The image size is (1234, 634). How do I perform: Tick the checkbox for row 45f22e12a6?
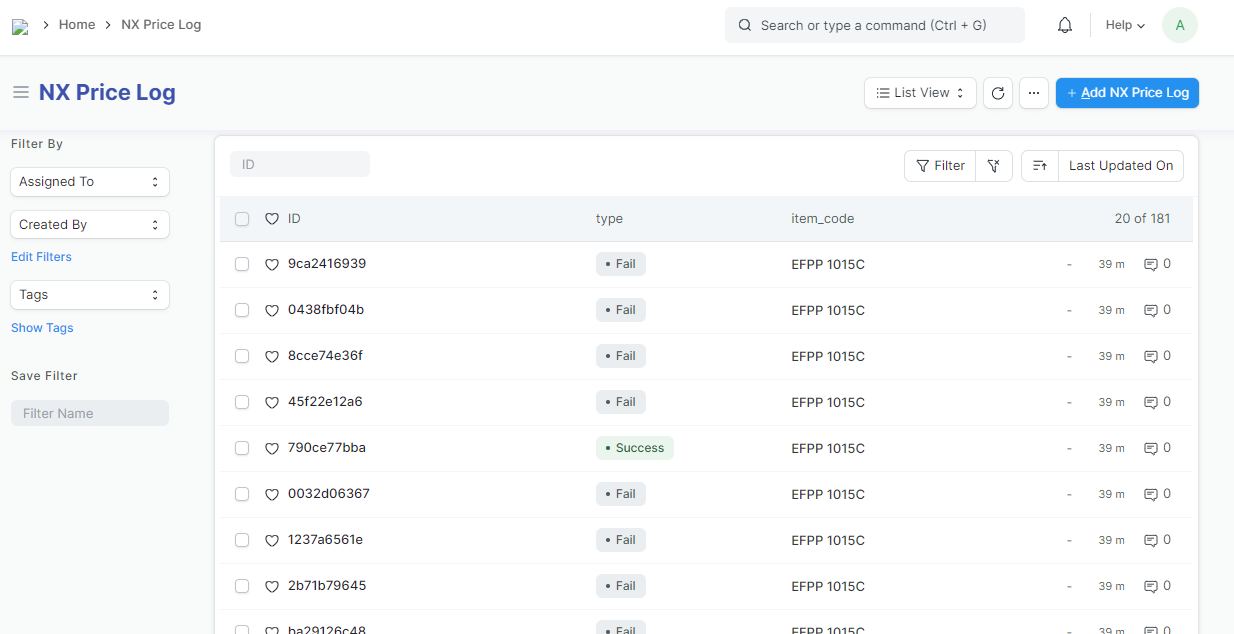[x=242, y=402]
